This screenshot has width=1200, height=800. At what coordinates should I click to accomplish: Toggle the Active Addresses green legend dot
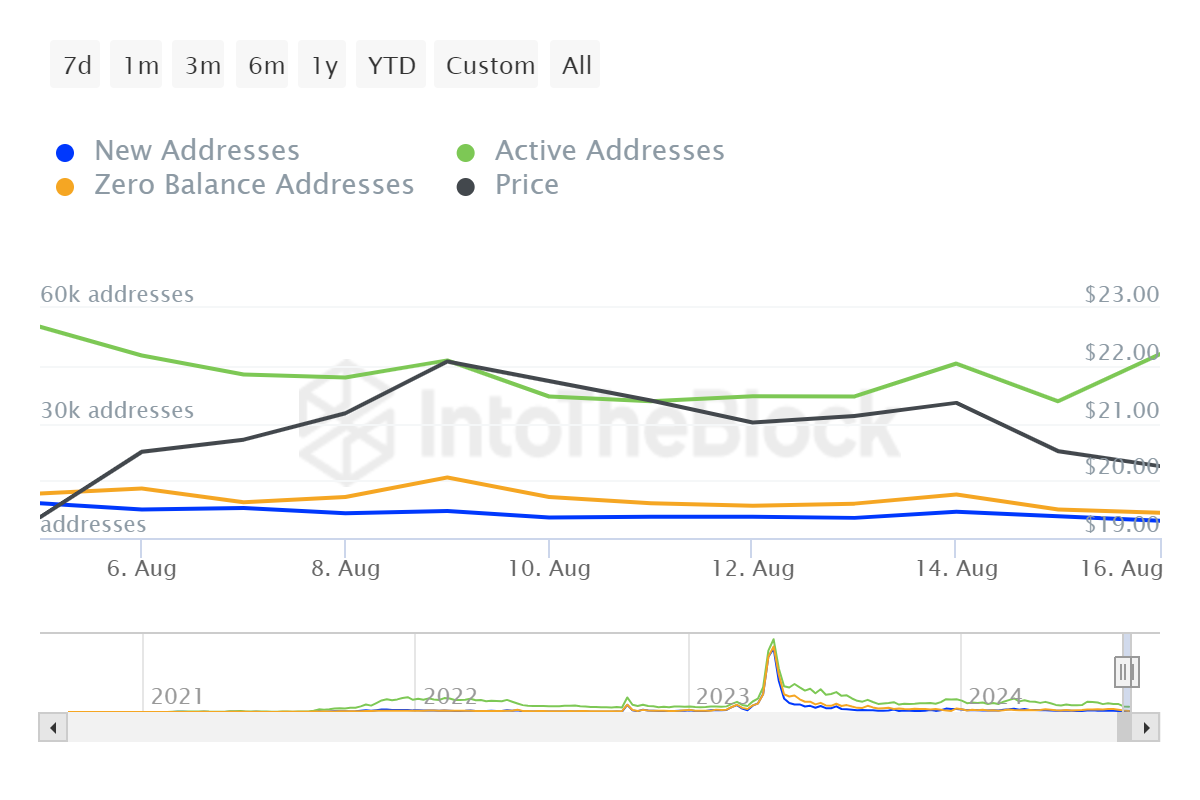466,153
